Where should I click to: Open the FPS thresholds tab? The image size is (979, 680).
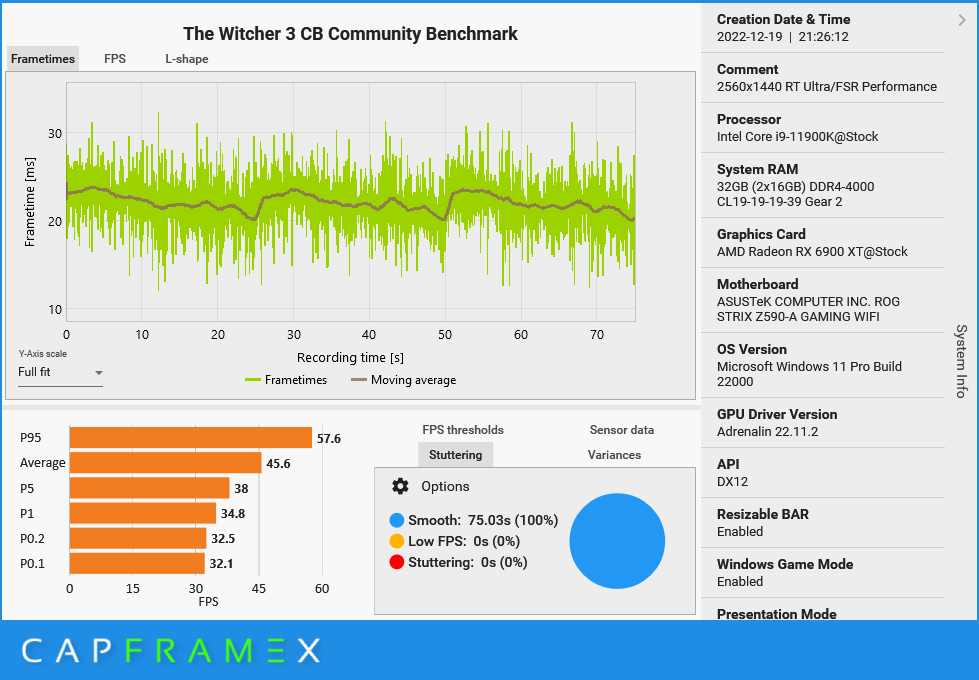(463, 430)
